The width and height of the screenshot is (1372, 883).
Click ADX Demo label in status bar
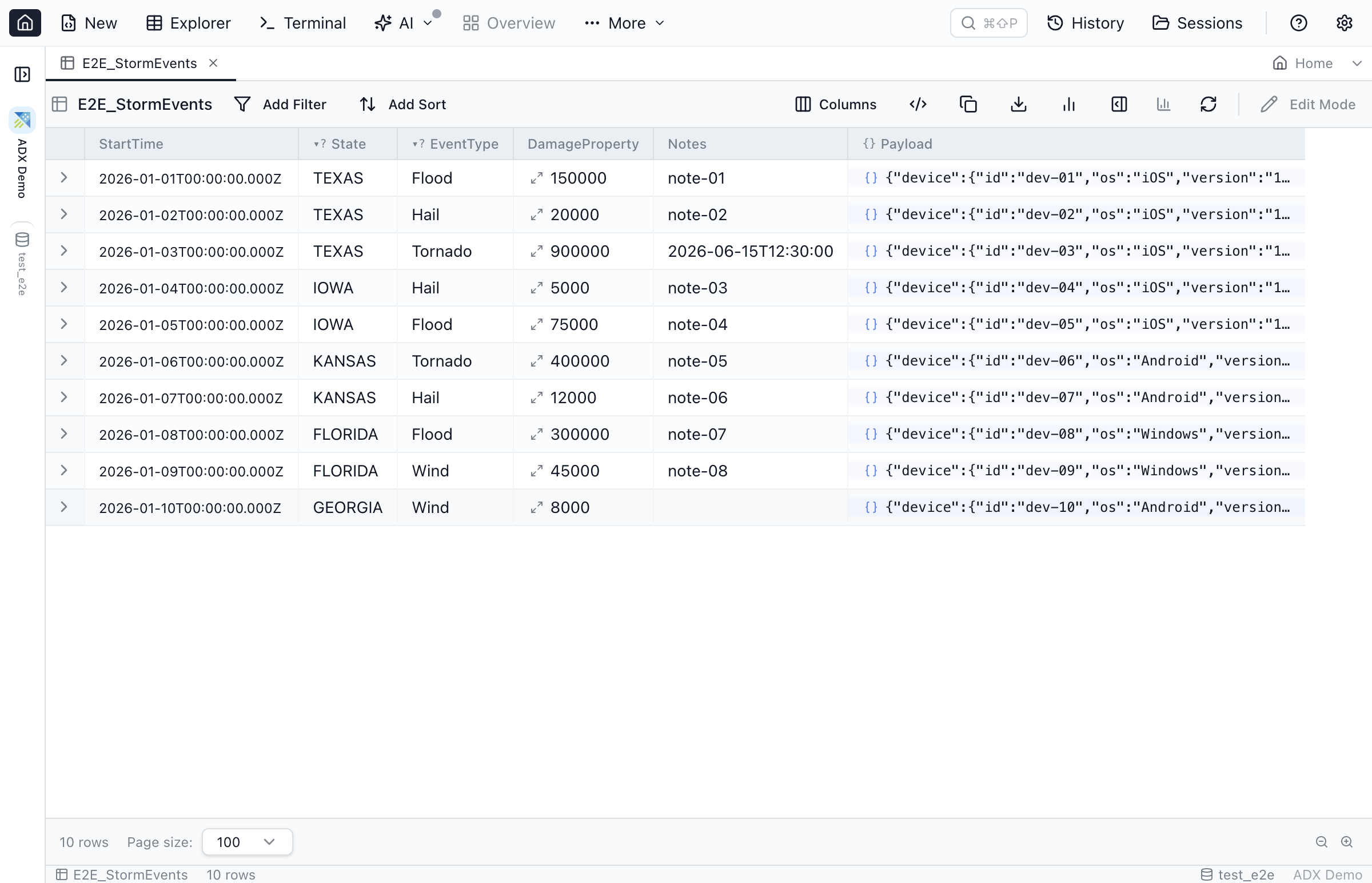(1327, 874)
